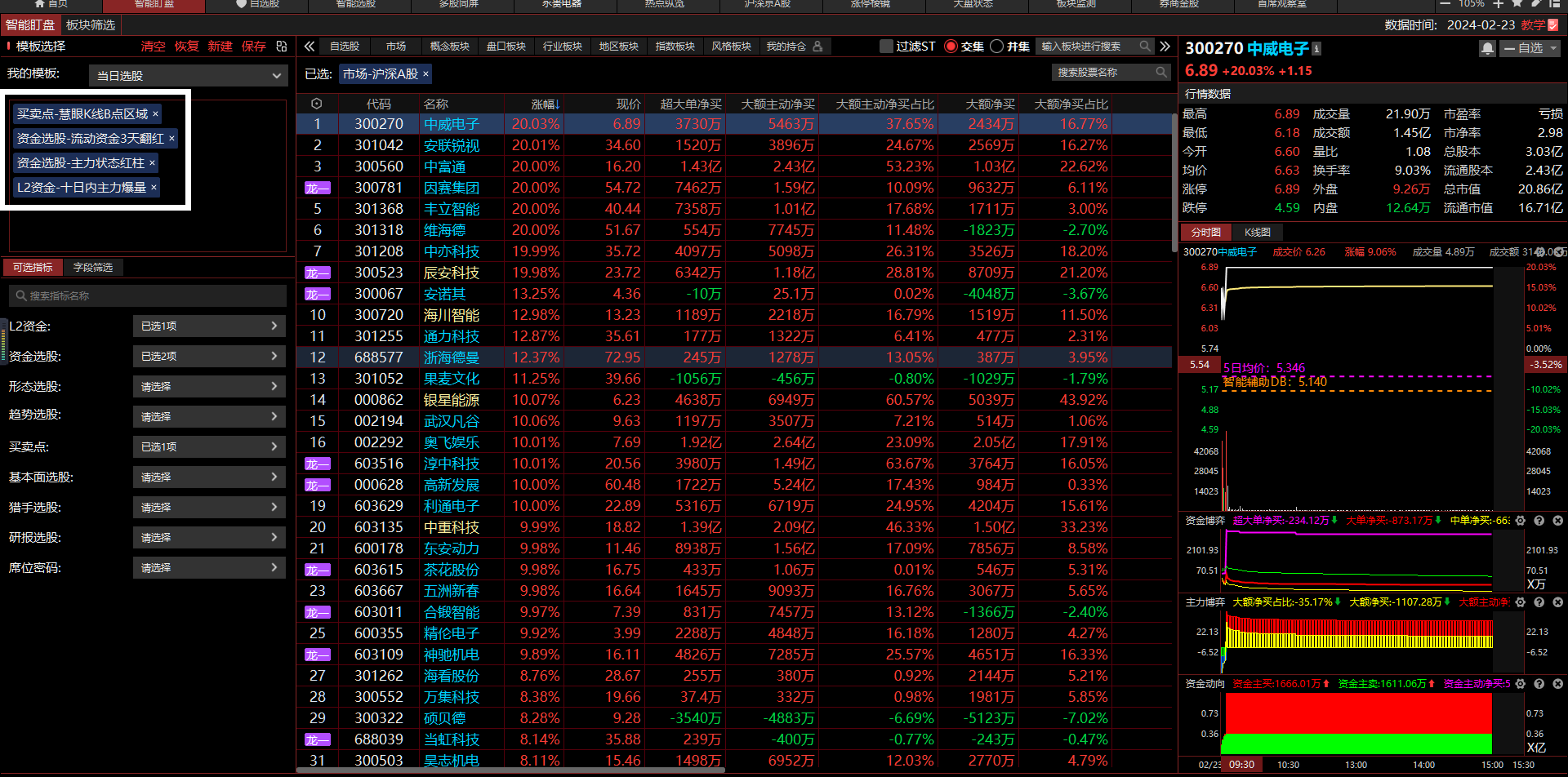This screenshot has height=777, width=1568.
Task: Switch to the K线图 tab
Action: 1257,233
